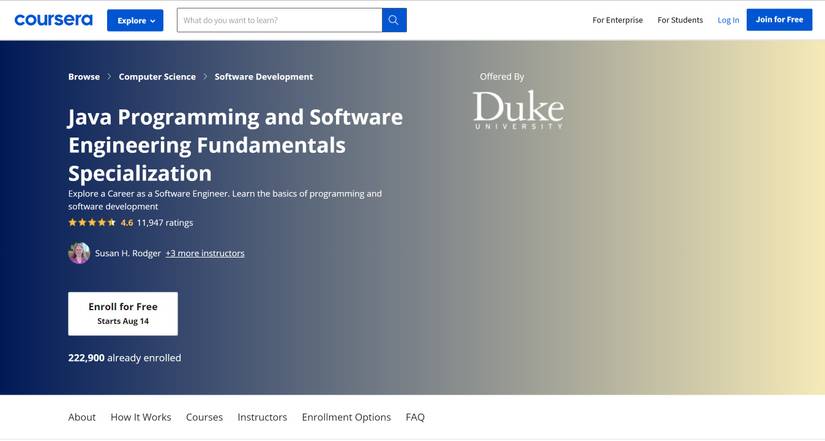Click '222,900 already enrolled' text
825x441 pixels.
(x=125, y=358)
